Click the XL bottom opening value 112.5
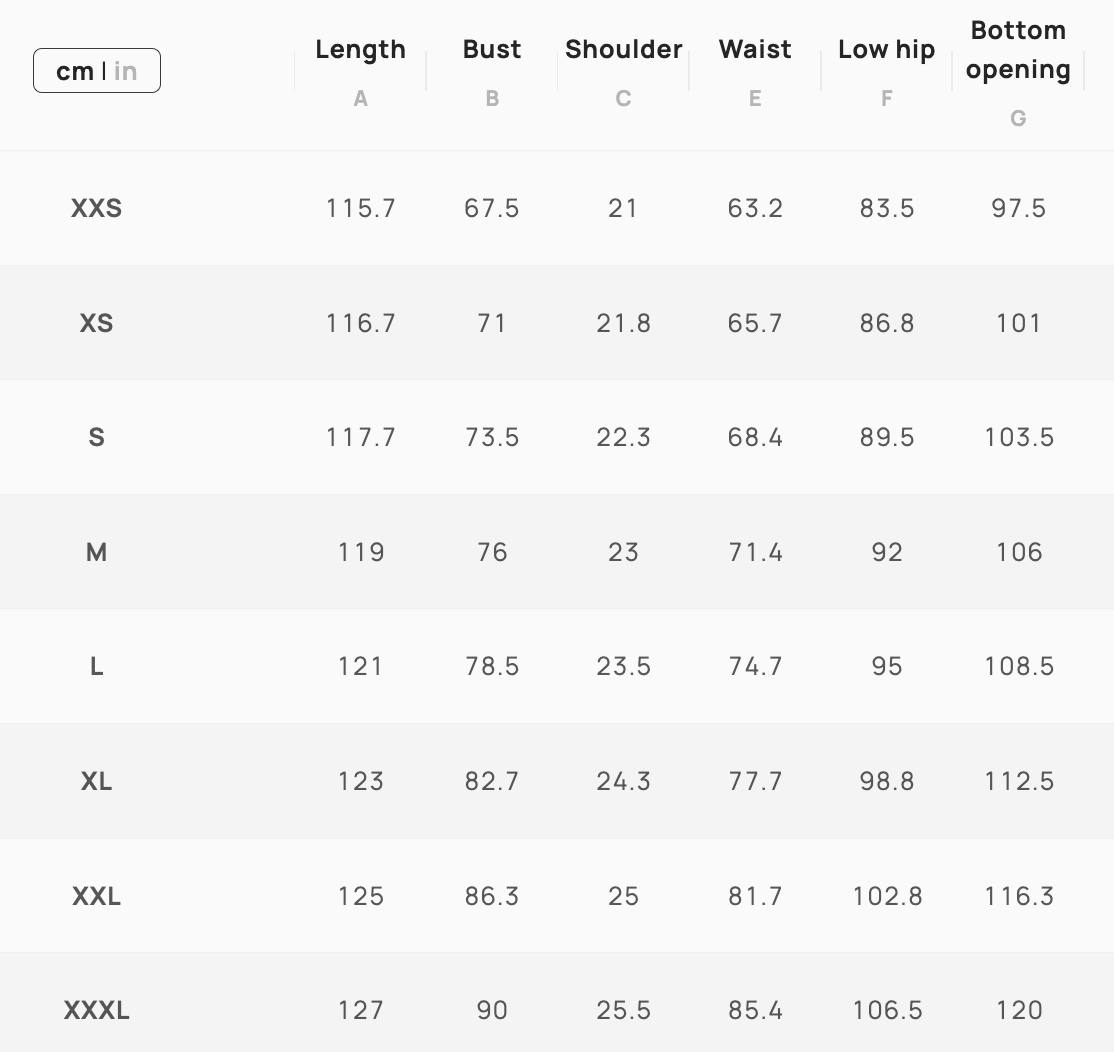1114x1052 pixels. tap(1018, 781)
